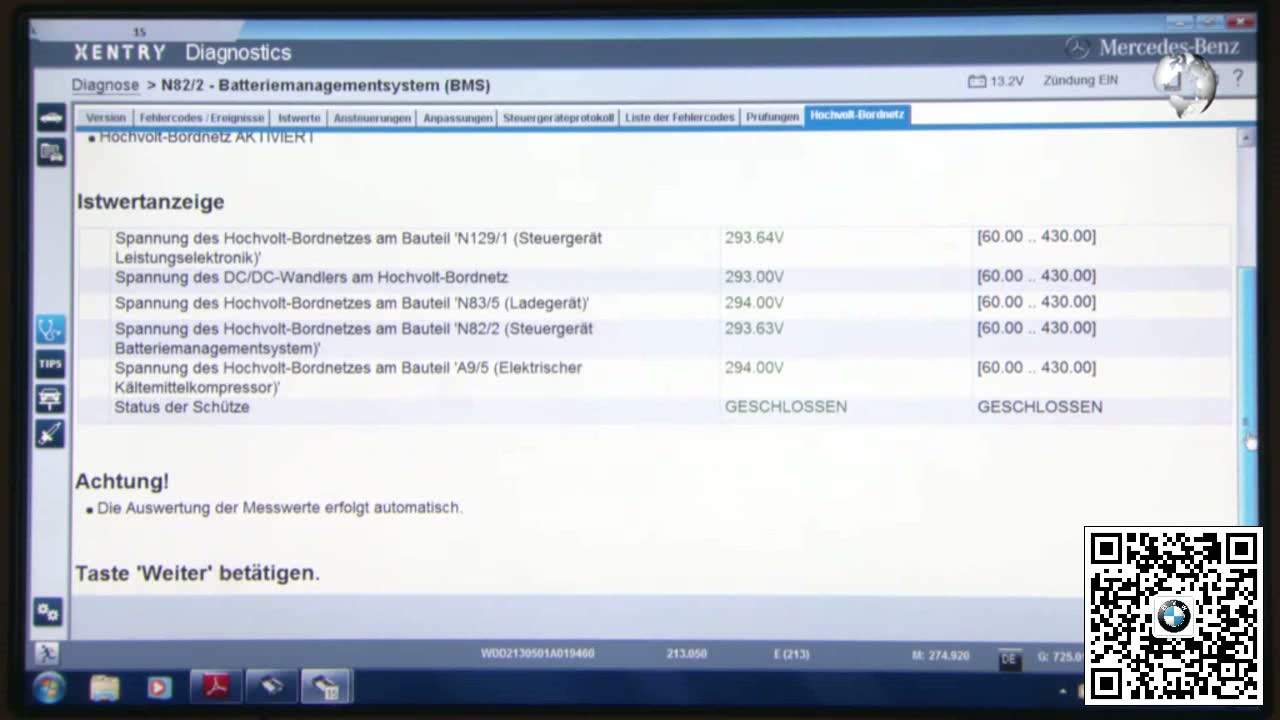Click the 'M: 274.920' engine code in status bar
The height and width of the screenshot is (720, 1280).
pos(941,656)
